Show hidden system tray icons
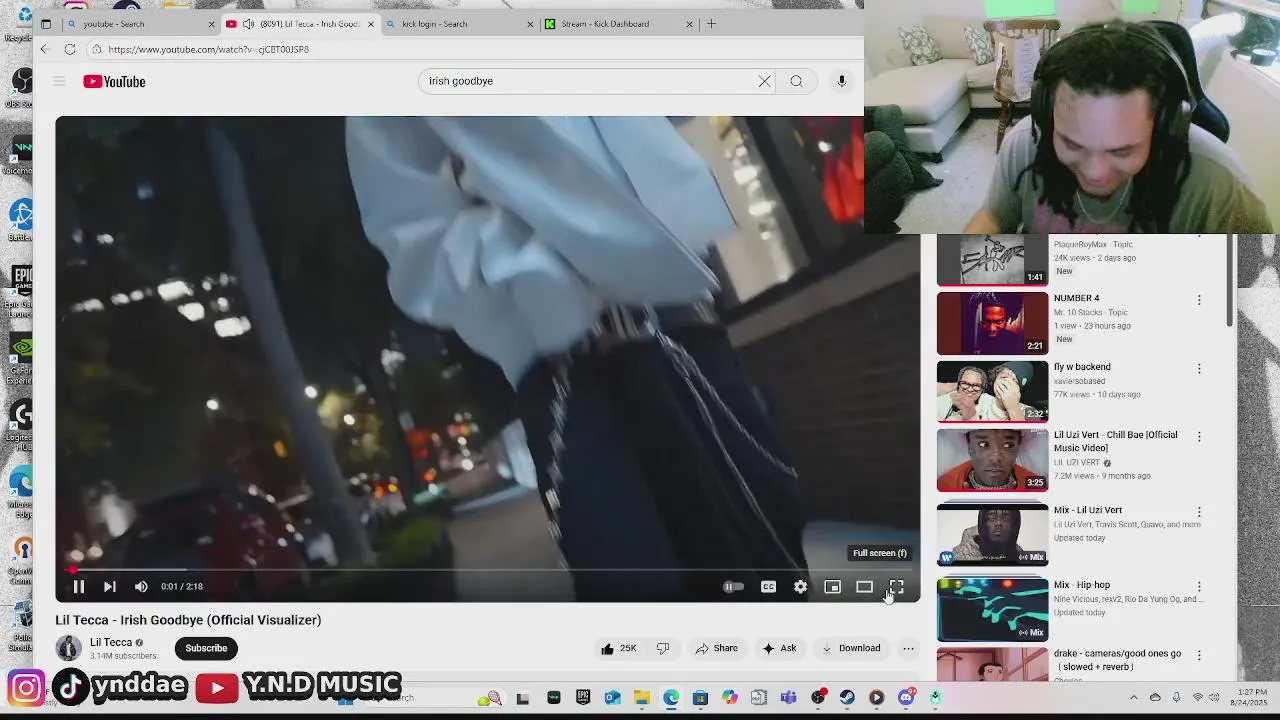 click(x=1133, y=697)
